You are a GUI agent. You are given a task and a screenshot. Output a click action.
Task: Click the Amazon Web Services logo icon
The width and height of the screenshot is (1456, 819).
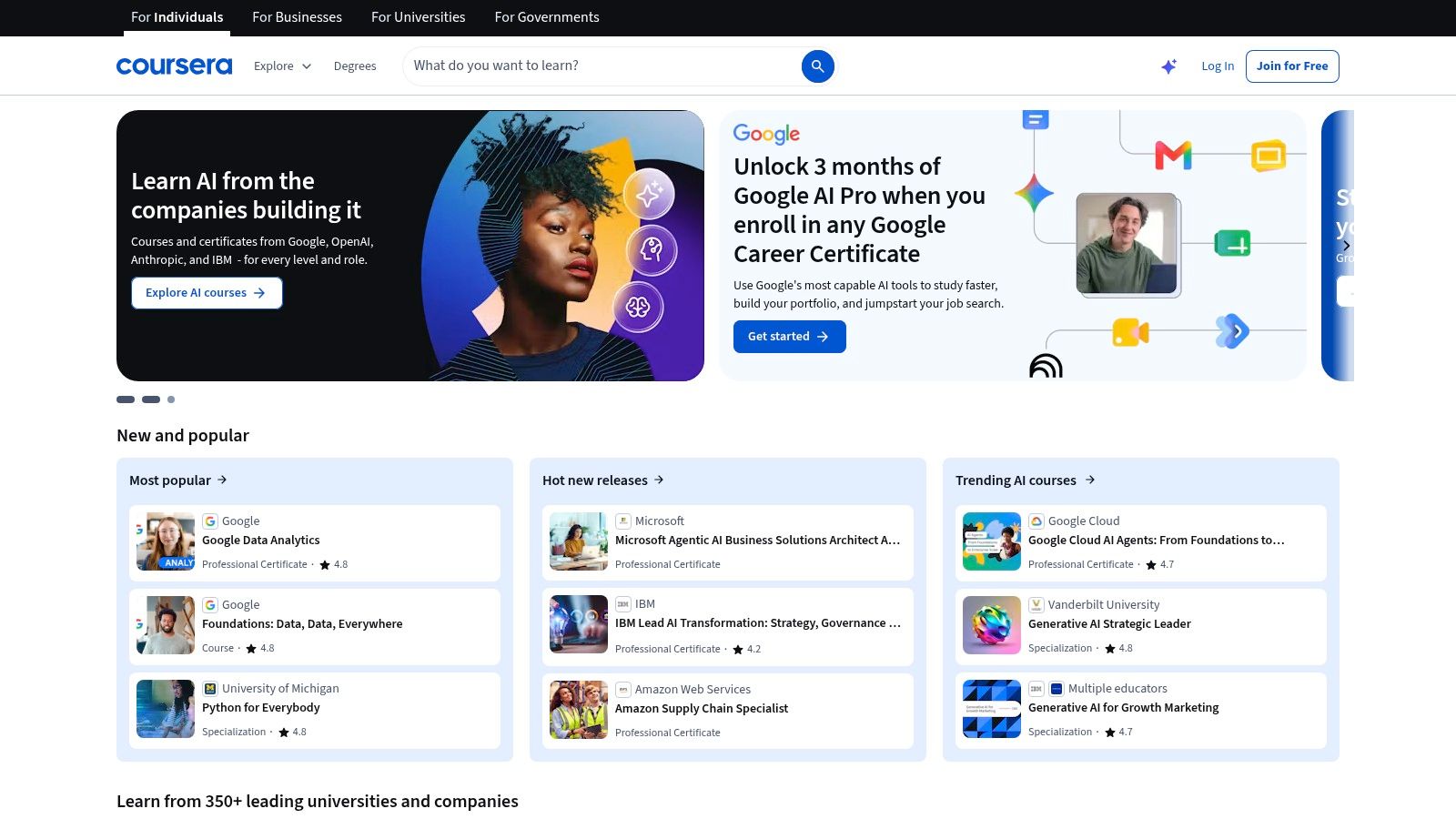tap(623, 690)
